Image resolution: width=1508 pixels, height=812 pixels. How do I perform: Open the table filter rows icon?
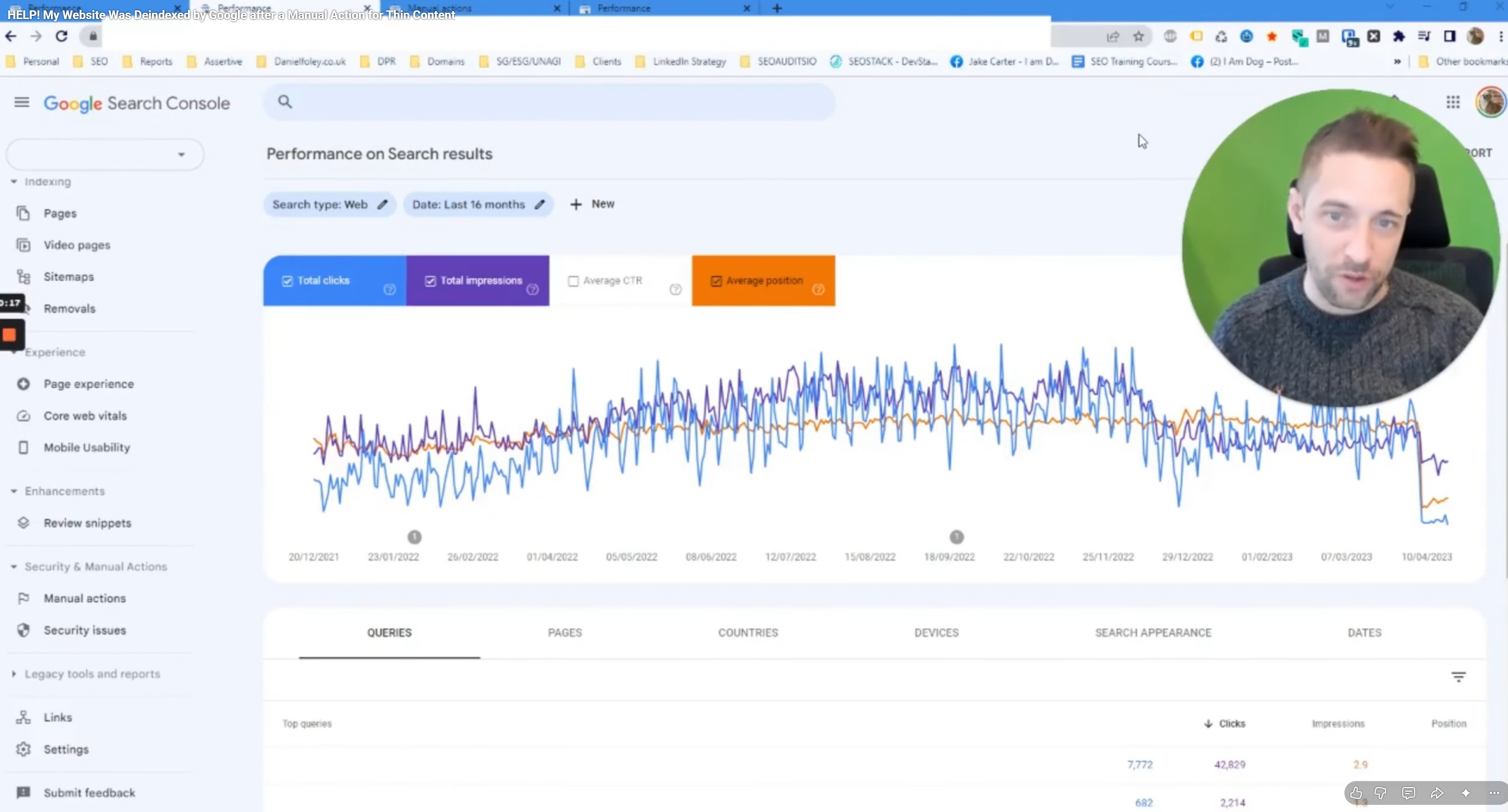1458,677
